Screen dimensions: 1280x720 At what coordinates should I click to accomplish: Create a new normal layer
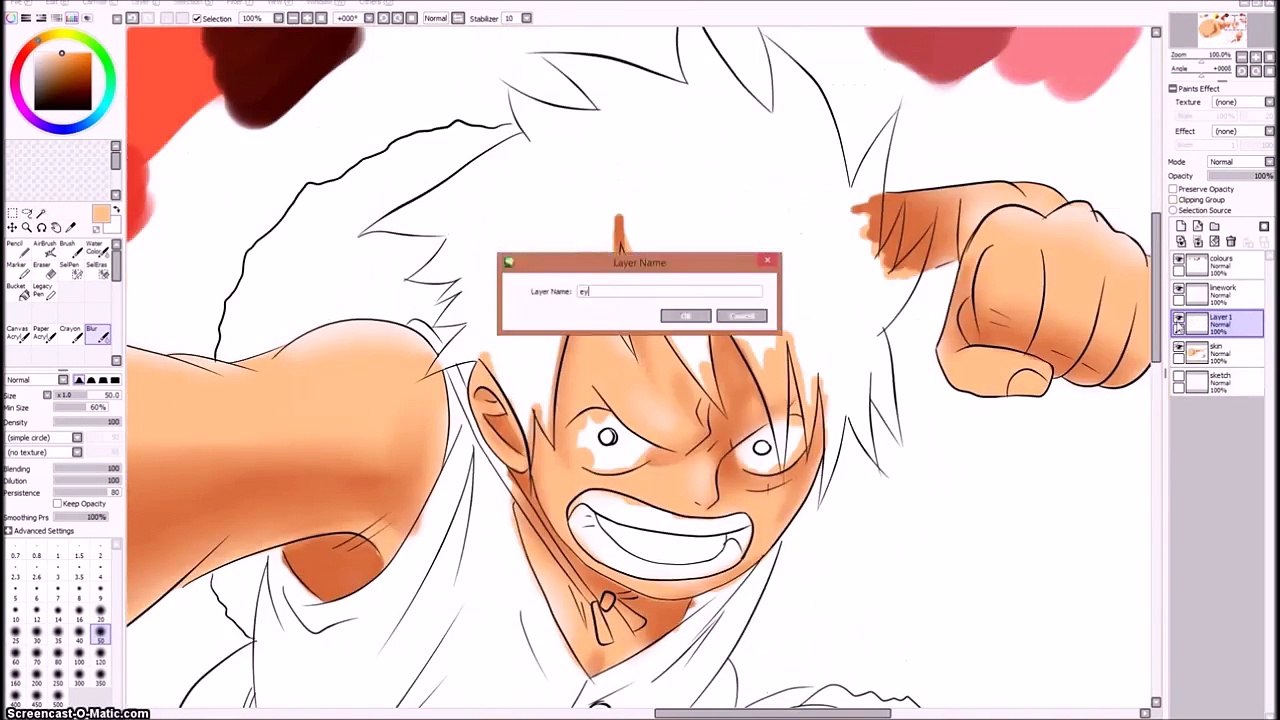(x=1181, y=227)
